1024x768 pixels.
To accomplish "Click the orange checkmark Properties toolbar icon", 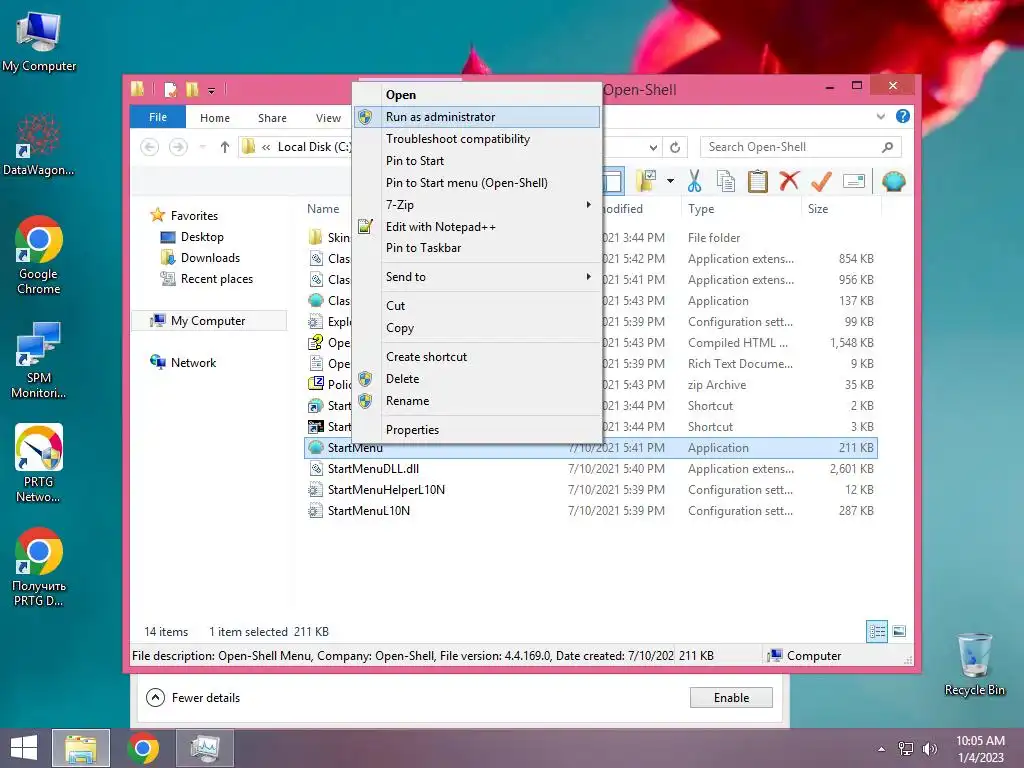I will pyautogui.click(x=821, y=181).
